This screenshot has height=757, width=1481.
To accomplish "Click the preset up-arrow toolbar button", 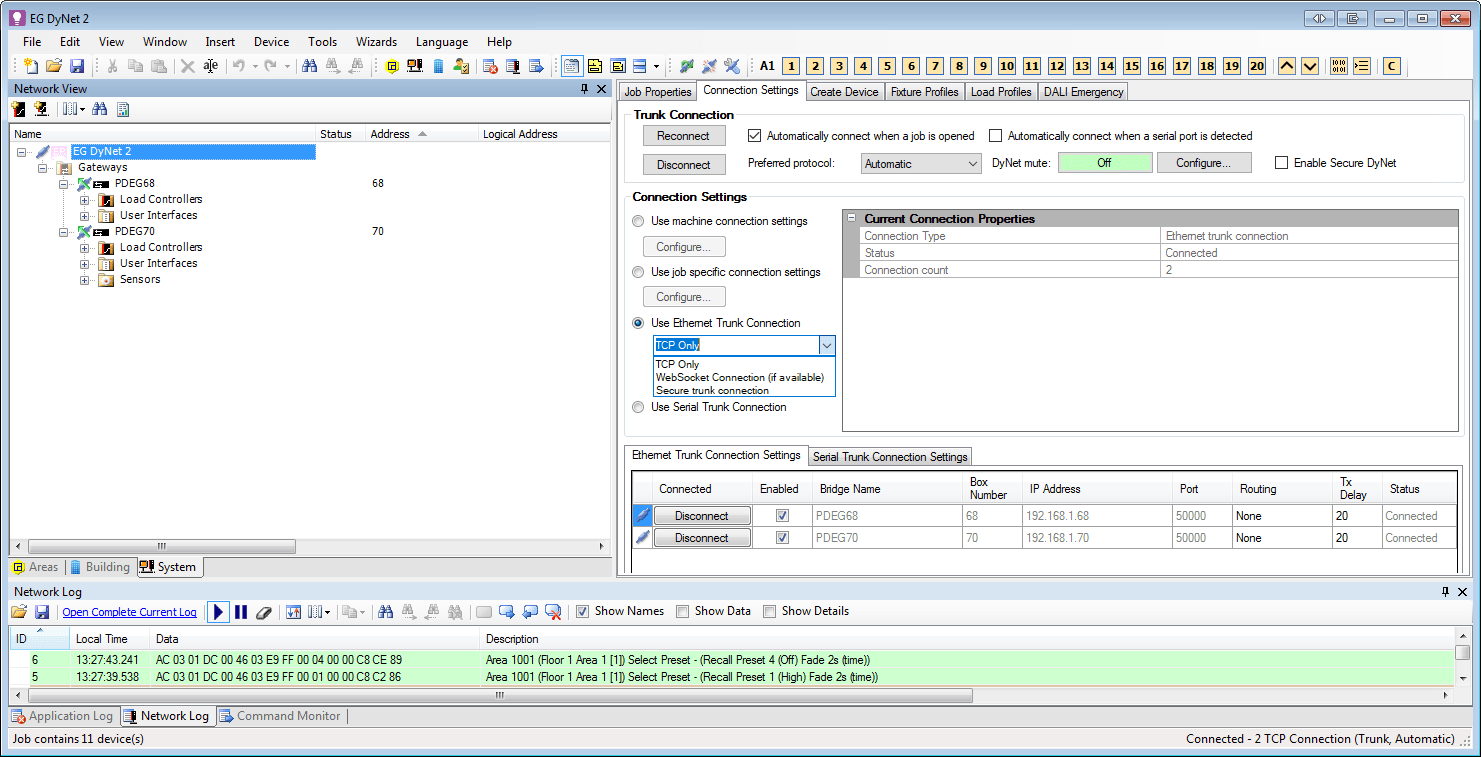I will point(1287,66).
